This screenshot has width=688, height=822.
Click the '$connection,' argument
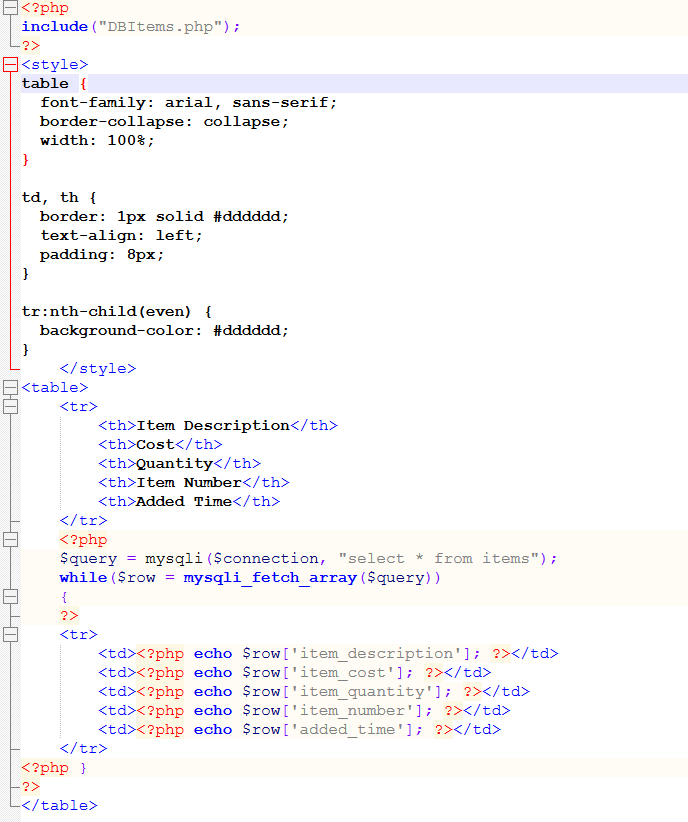270,558
